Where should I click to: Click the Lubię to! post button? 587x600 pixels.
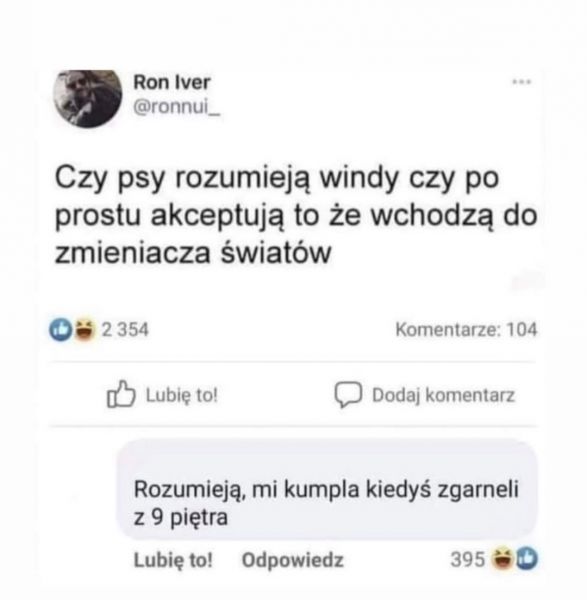point(163,395)
